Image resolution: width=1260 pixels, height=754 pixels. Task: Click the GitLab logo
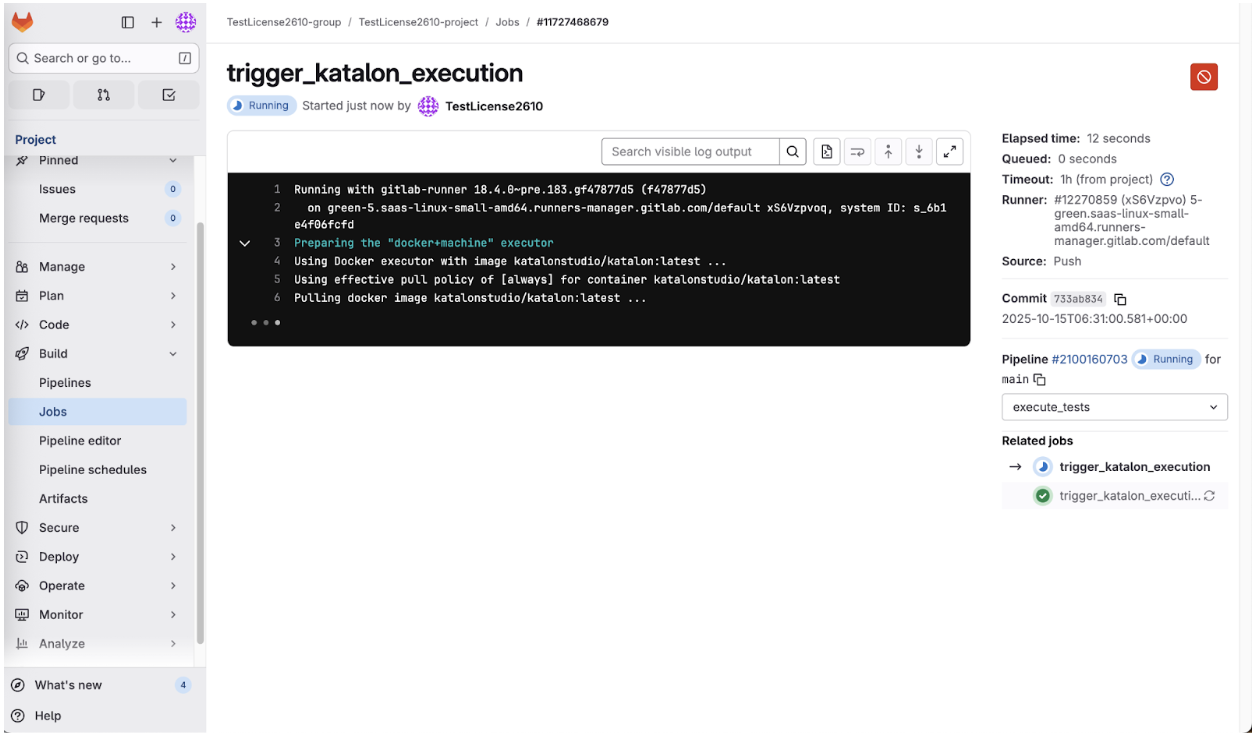pyautogui.click(x=22, y=20)
